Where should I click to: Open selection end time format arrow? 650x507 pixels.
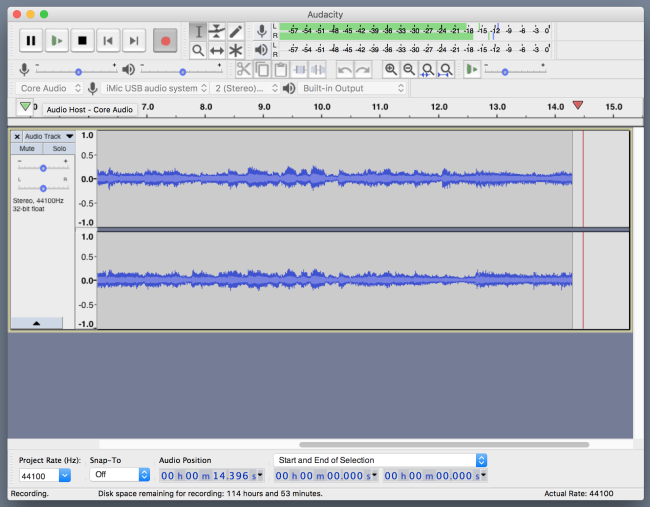coord(483,474)
